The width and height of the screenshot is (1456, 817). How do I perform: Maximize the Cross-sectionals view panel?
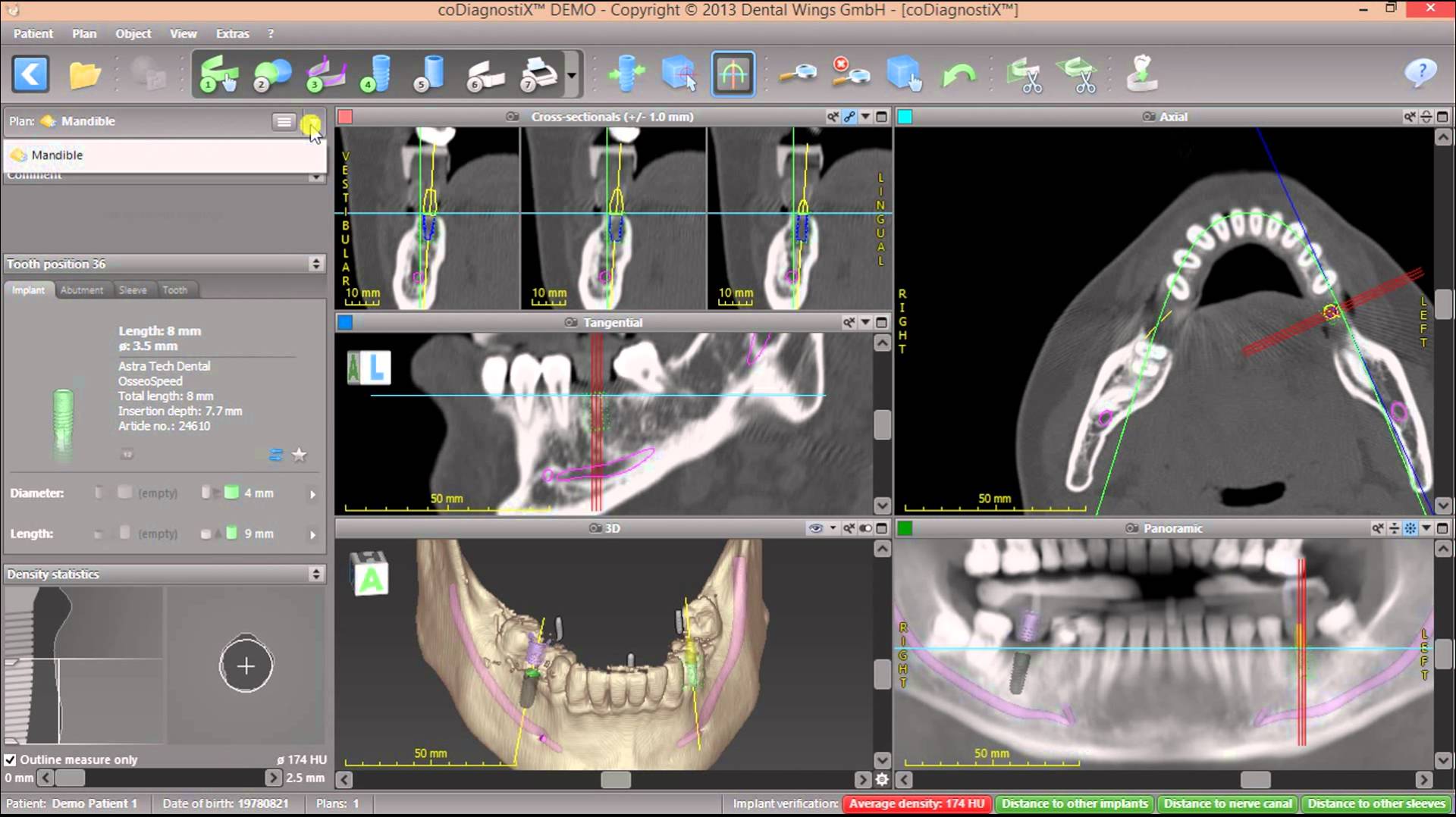(x=881, y=117)
